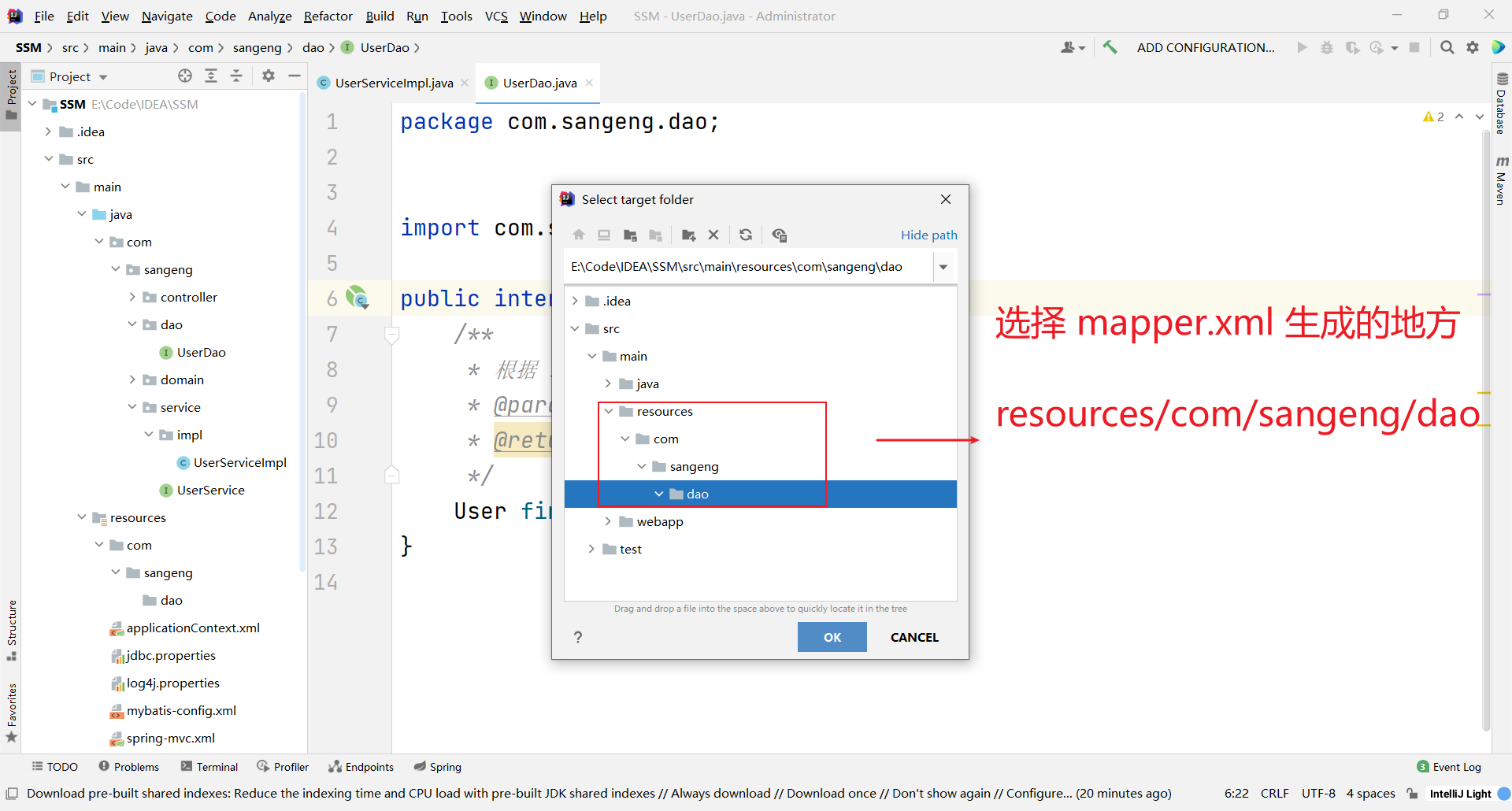Image resolution: width=1512 pixels, height=811 pixels.
Task: Click the Build project hammer icon
Action: coord(1110,47)
